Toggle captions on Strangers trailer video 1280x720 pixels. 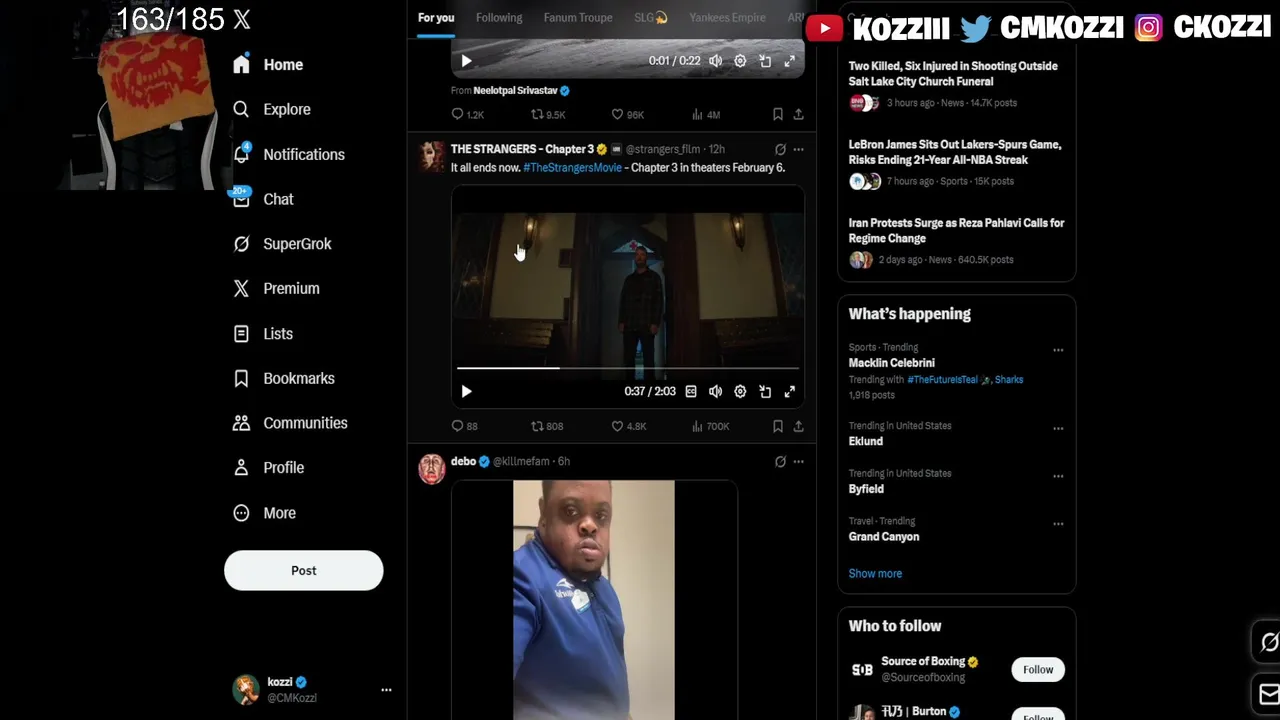[691, 392]
